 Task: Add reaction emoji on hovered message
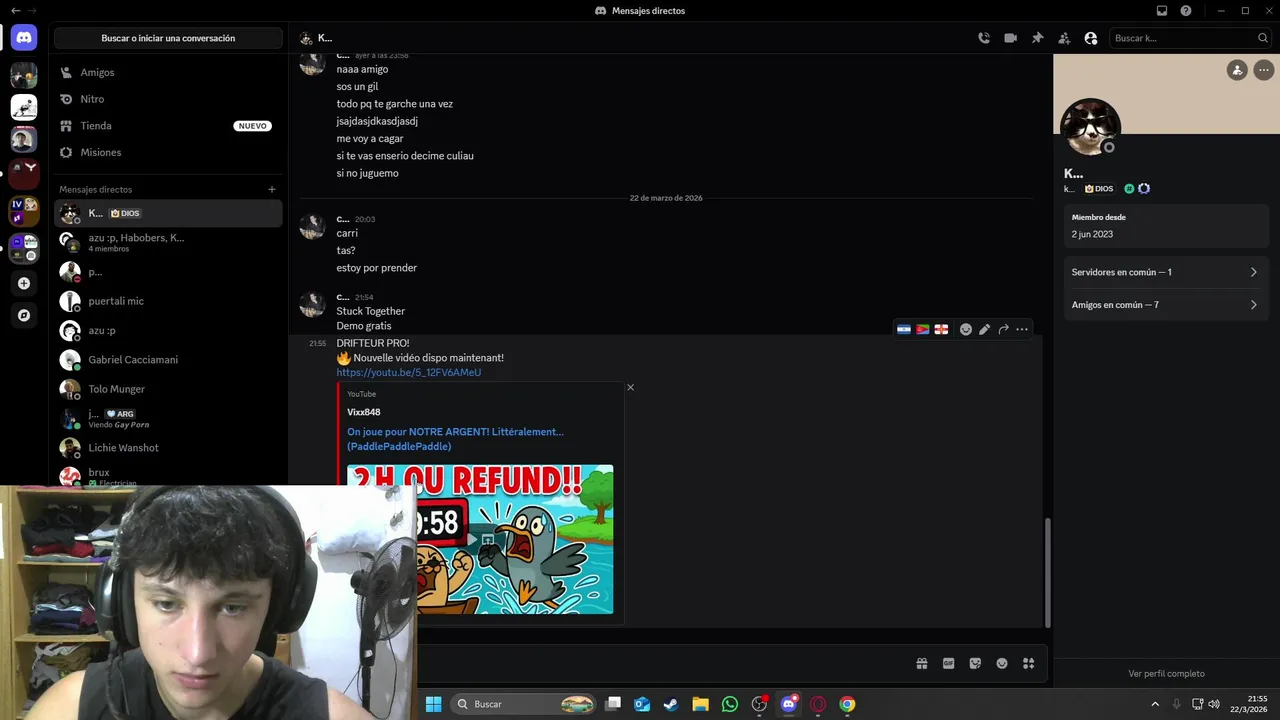966,329
